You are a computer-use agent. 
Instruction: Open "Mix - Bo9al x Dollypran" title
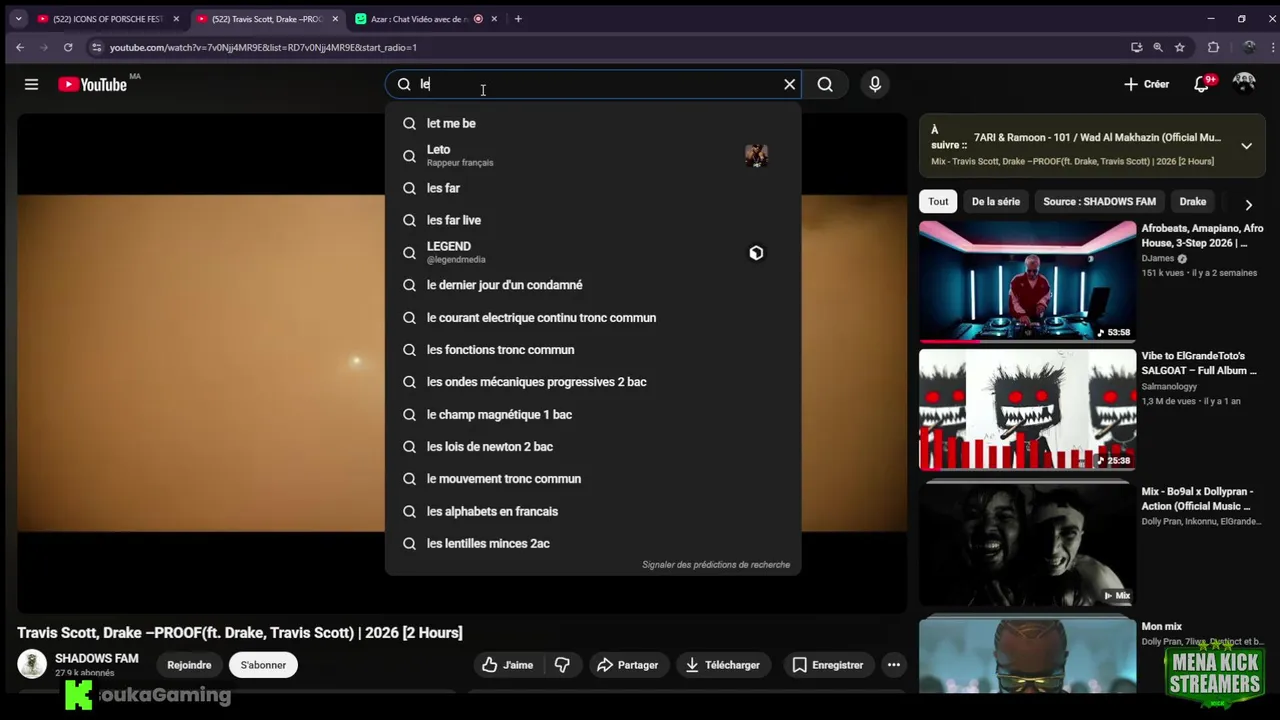tap(1195, 499)
